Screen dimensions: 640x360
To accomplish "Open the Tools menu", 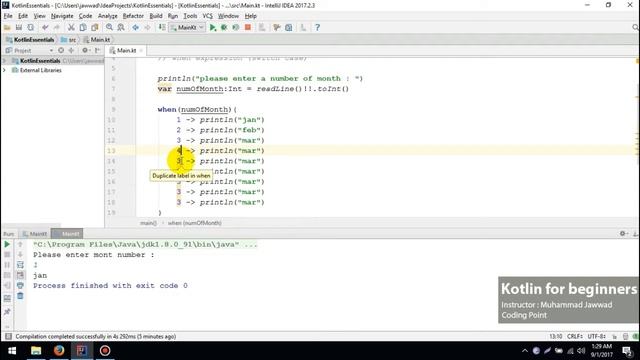I will [x=190, y=16].
